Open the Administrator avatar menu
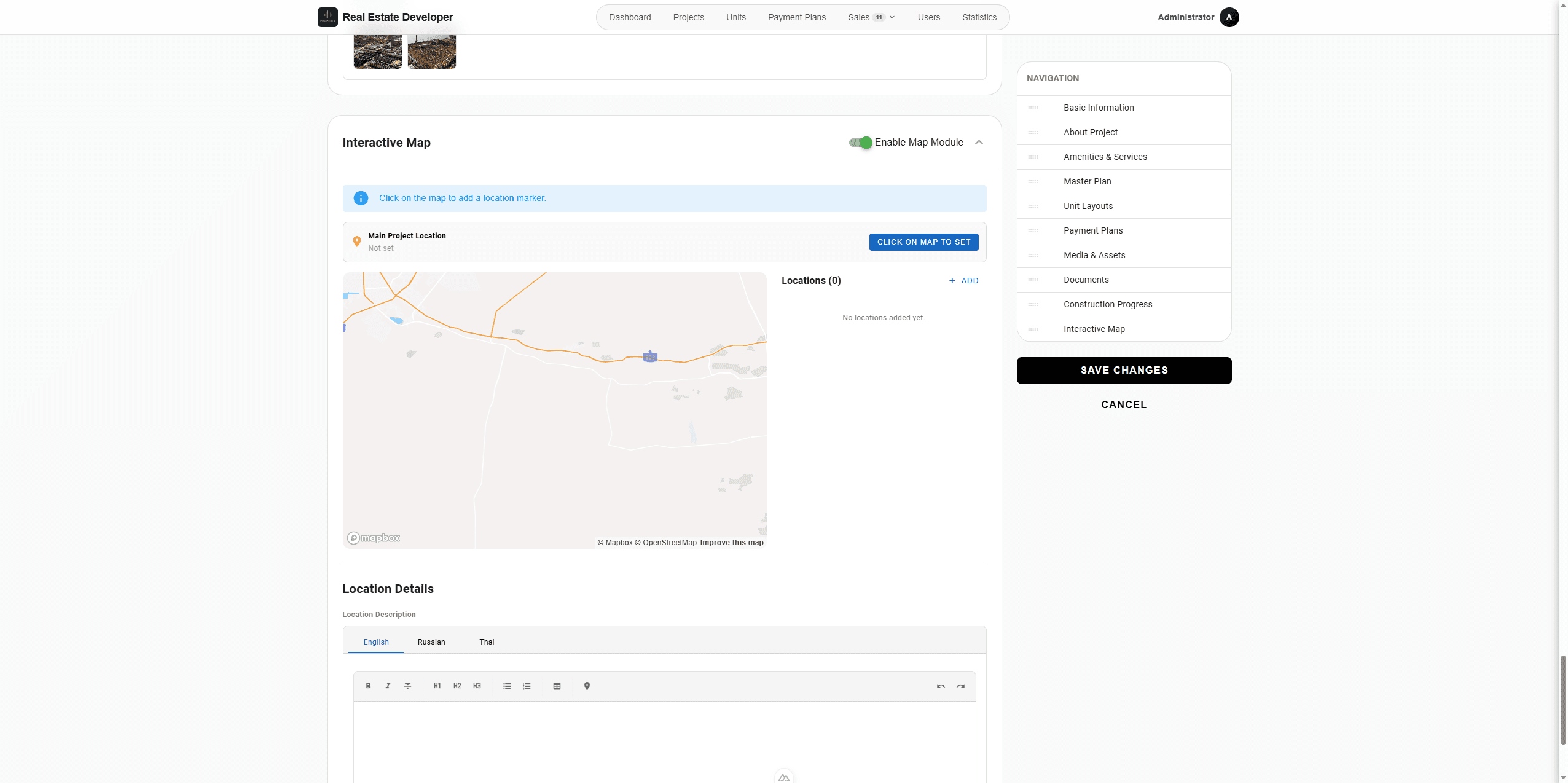The width and height of the screenshot is (1568, 783). click(1229, 17)
